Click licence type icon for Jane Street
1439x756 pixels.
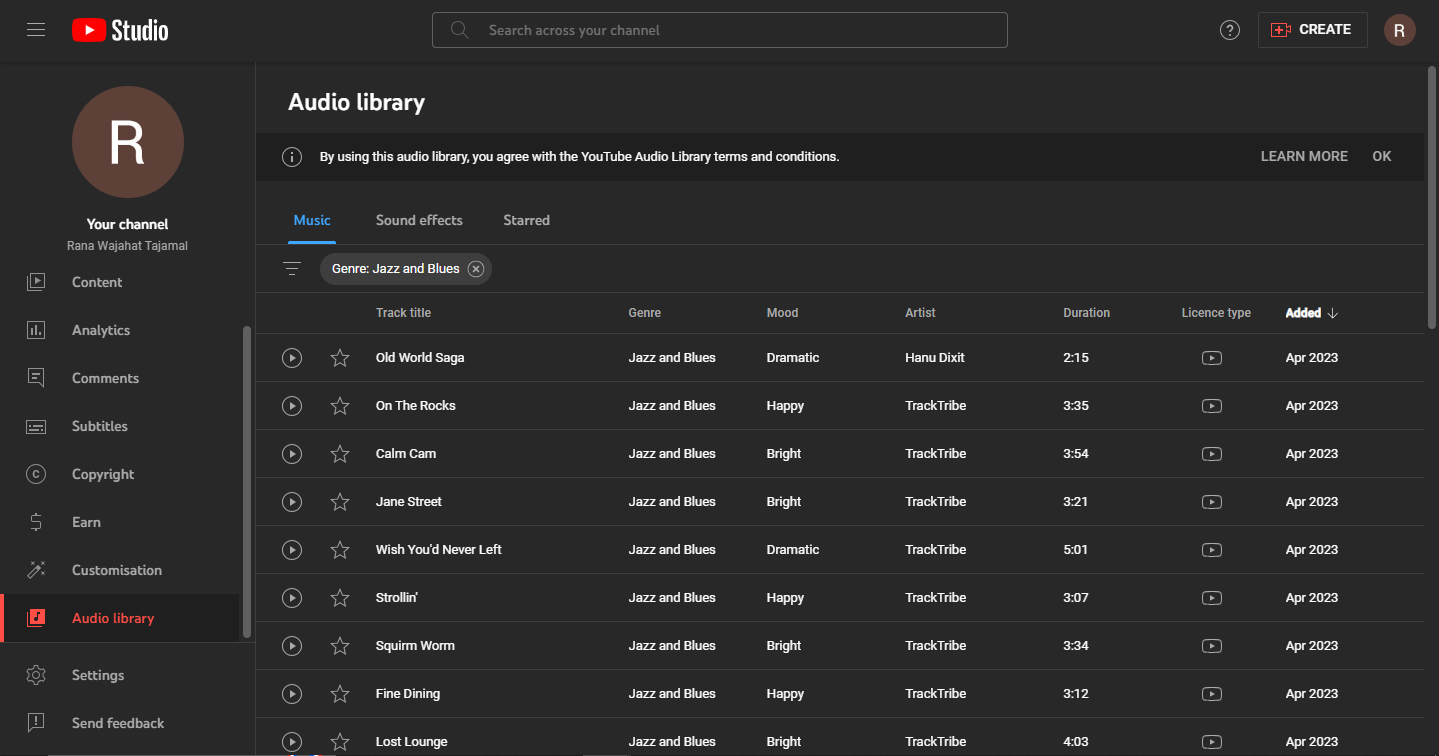[1212, 502]
